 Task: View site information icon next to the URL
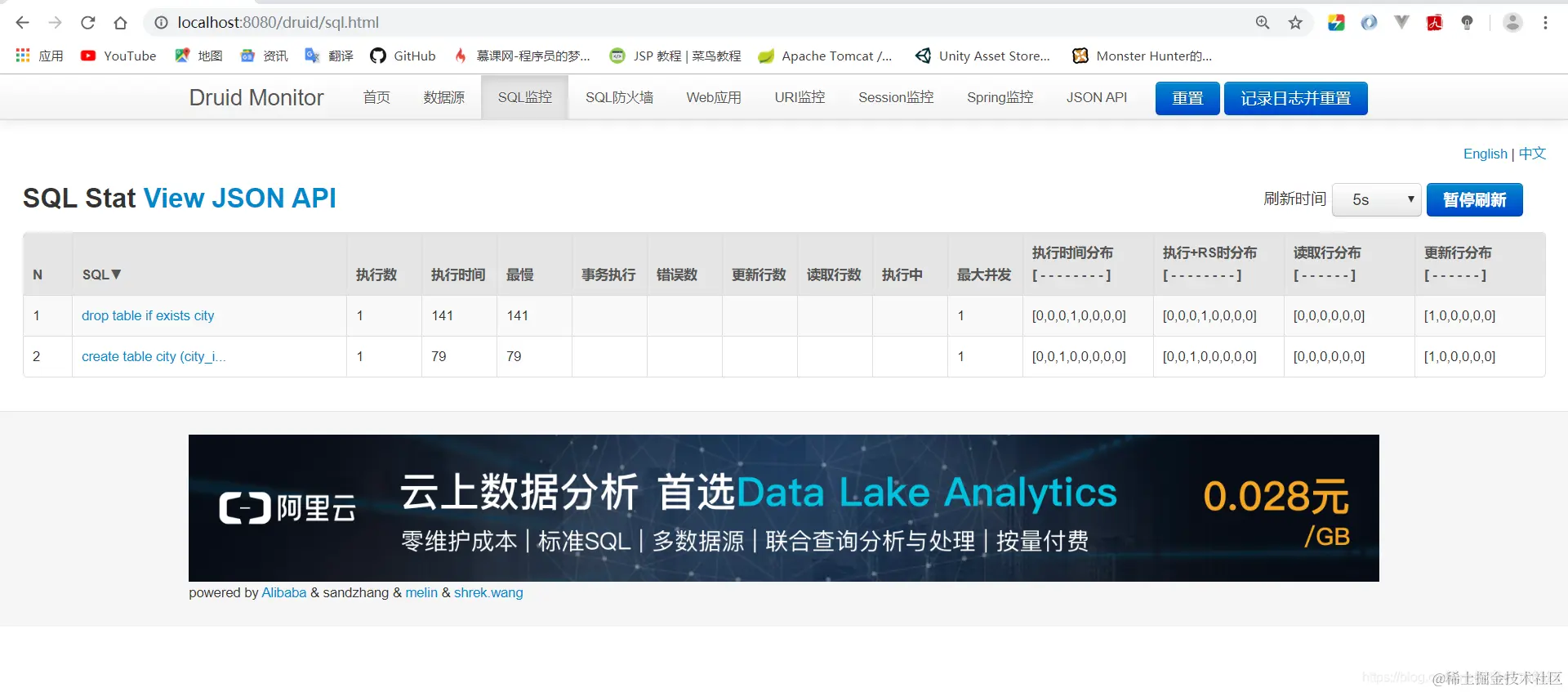(162, 23)
